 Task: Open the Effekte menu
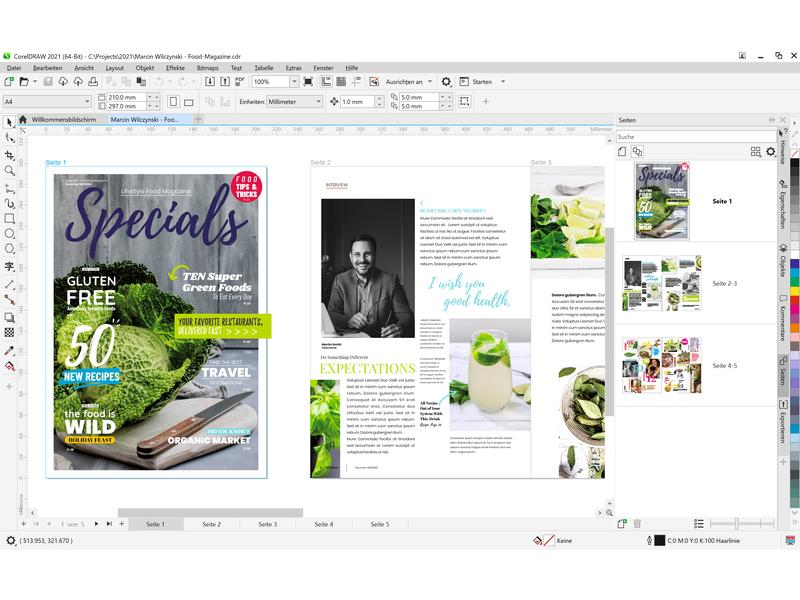click(x=175, y=68)
